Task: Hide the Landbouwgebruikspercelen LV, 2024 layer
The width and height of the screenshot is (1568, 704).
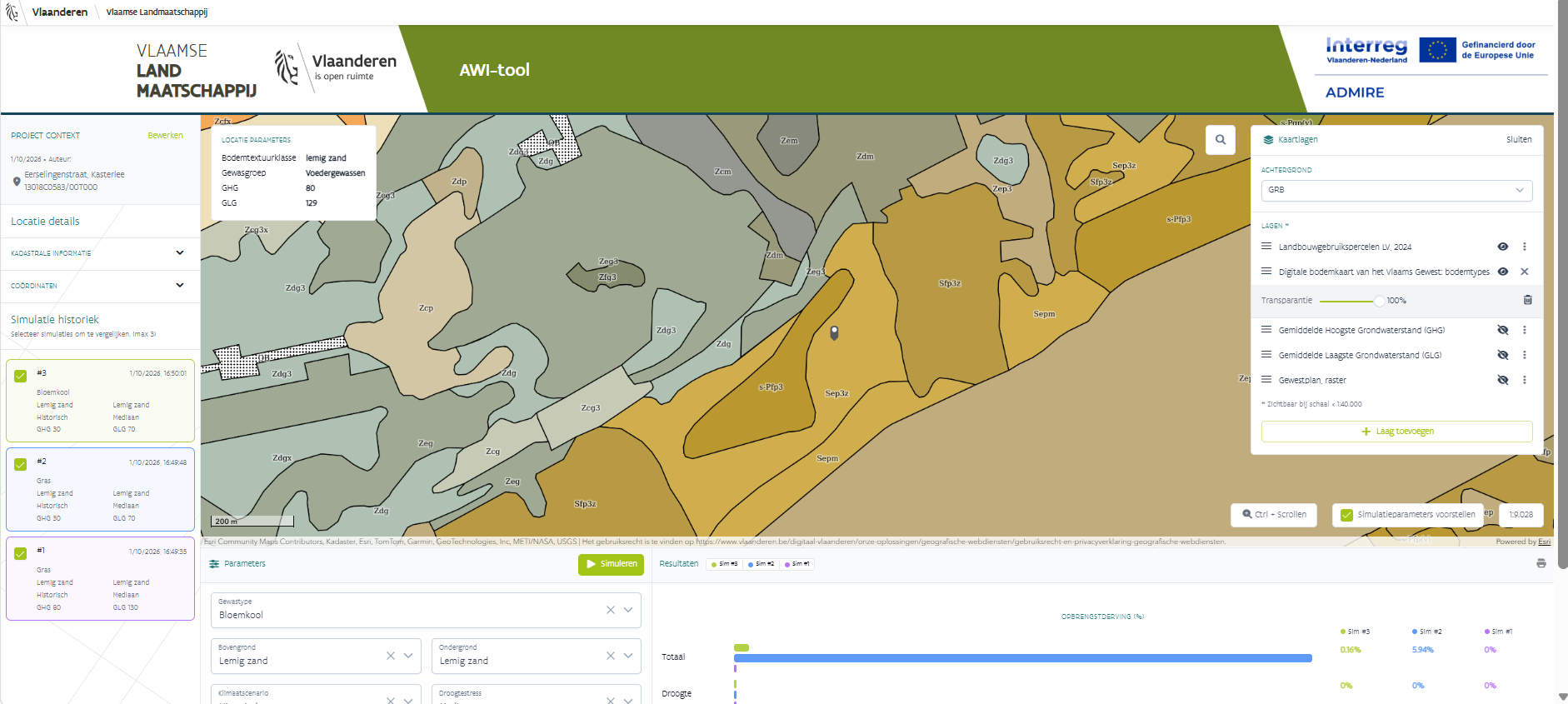Action: coord(1503,247)
